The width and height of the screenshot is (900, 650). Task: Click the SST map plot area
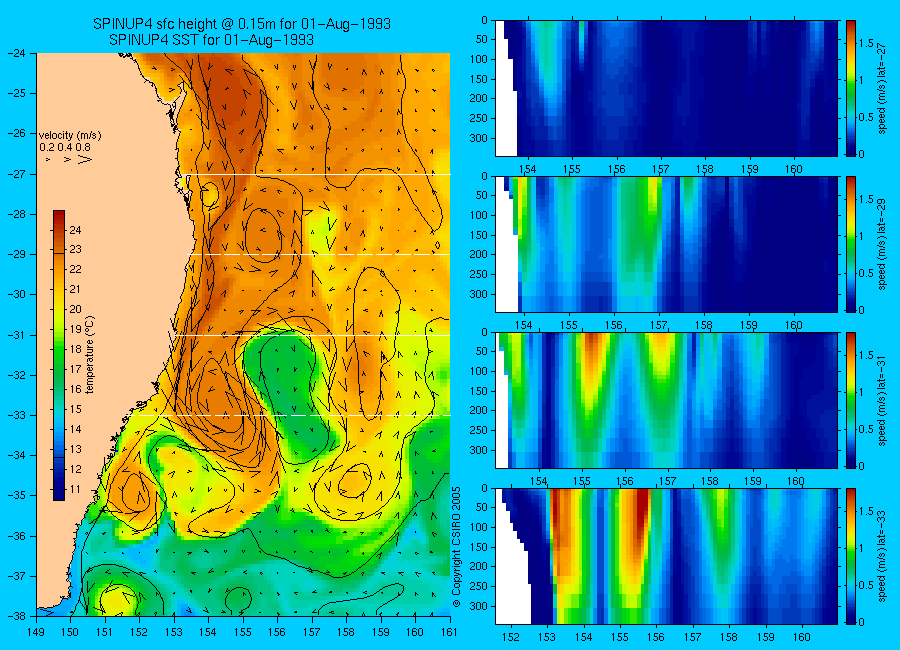point(243,334)
